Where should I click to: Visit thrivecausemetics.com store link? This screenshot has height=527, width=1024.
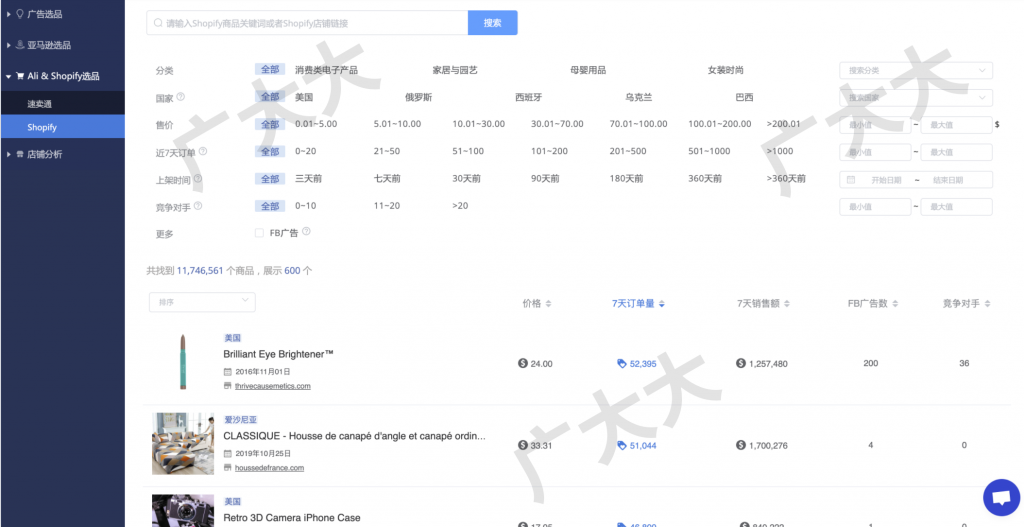pyautogui.click(x=272, y=386)
